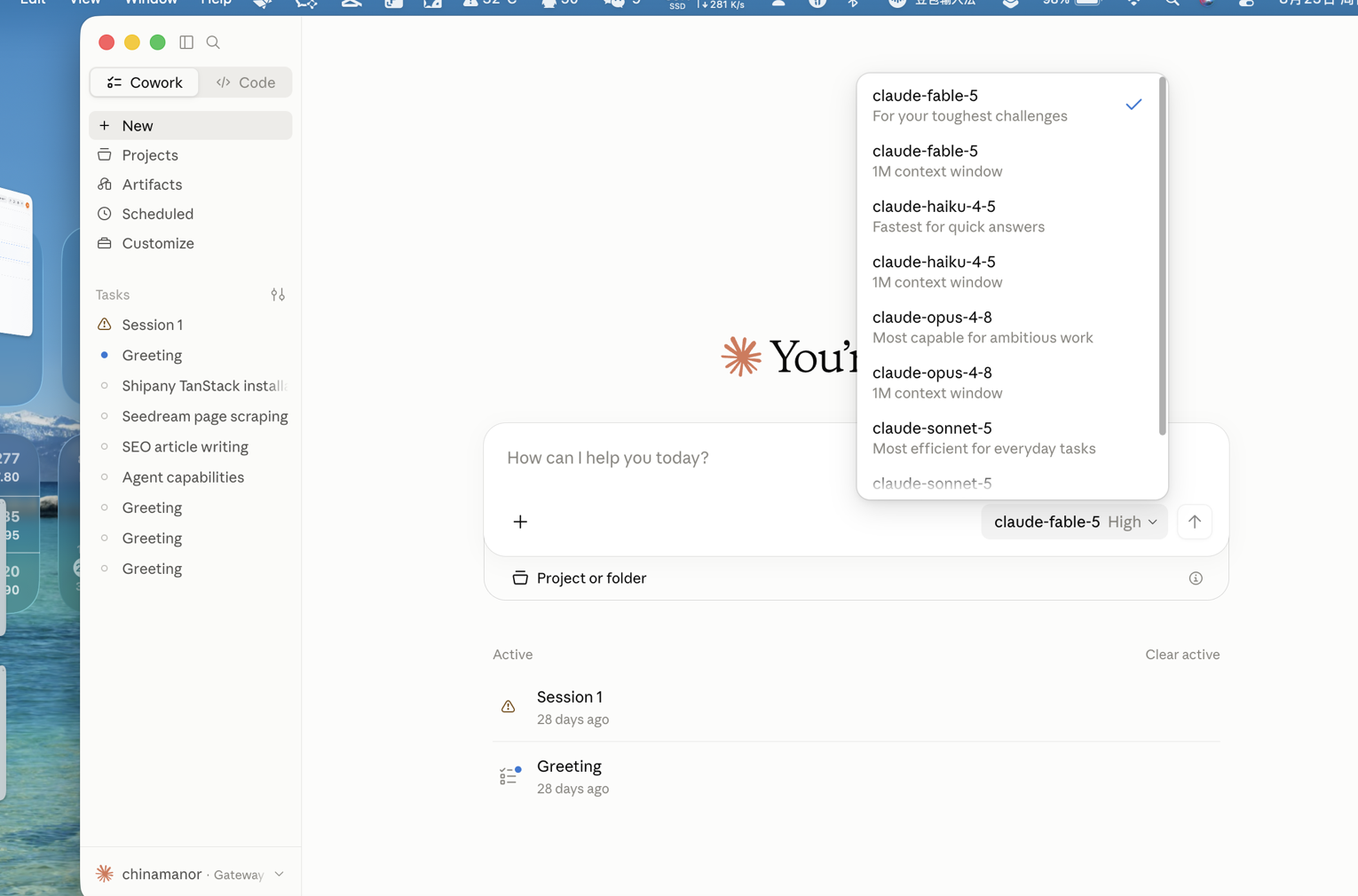Open the Help menu in the menu bar
Screen dimensions: 1358x896
coord(216,3)
